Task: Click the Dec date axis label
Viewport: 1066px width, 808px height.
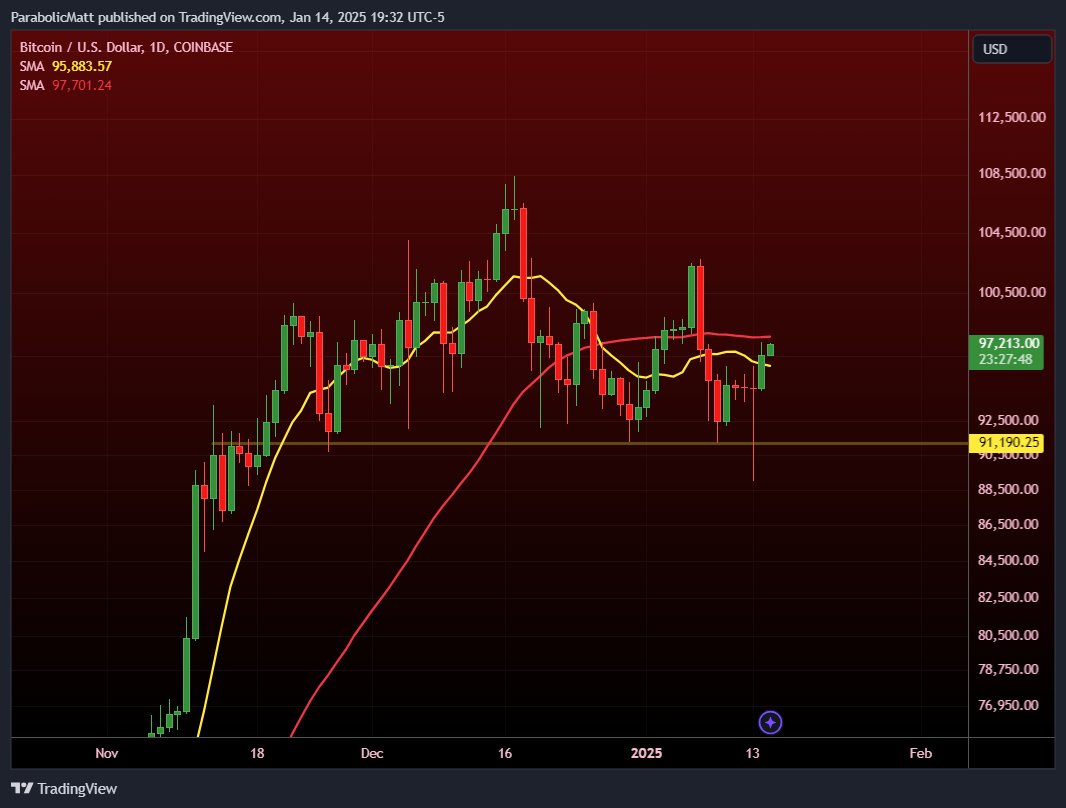Action: 372,753
